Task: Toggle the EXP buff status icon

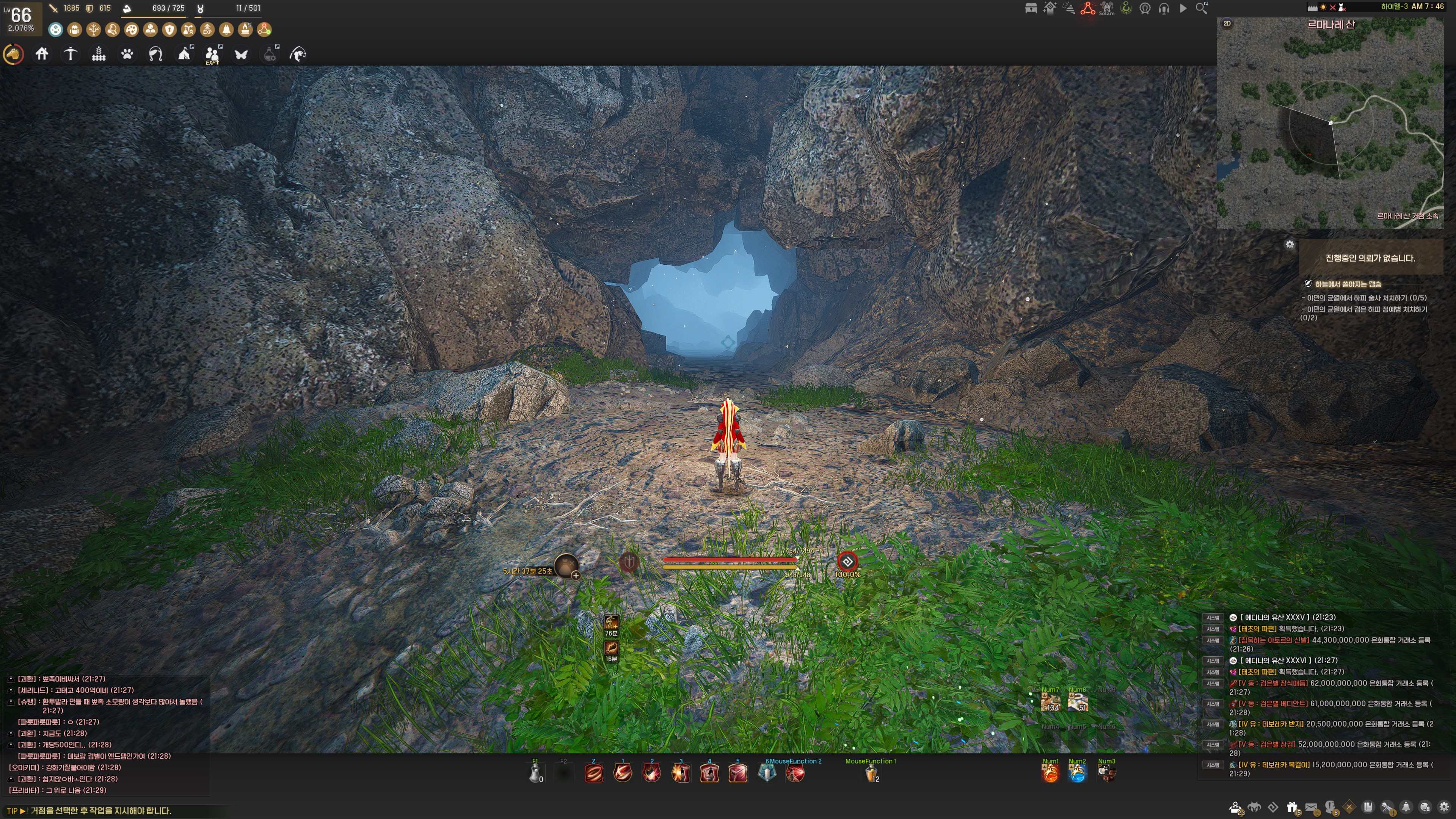Action: (207, 30)
